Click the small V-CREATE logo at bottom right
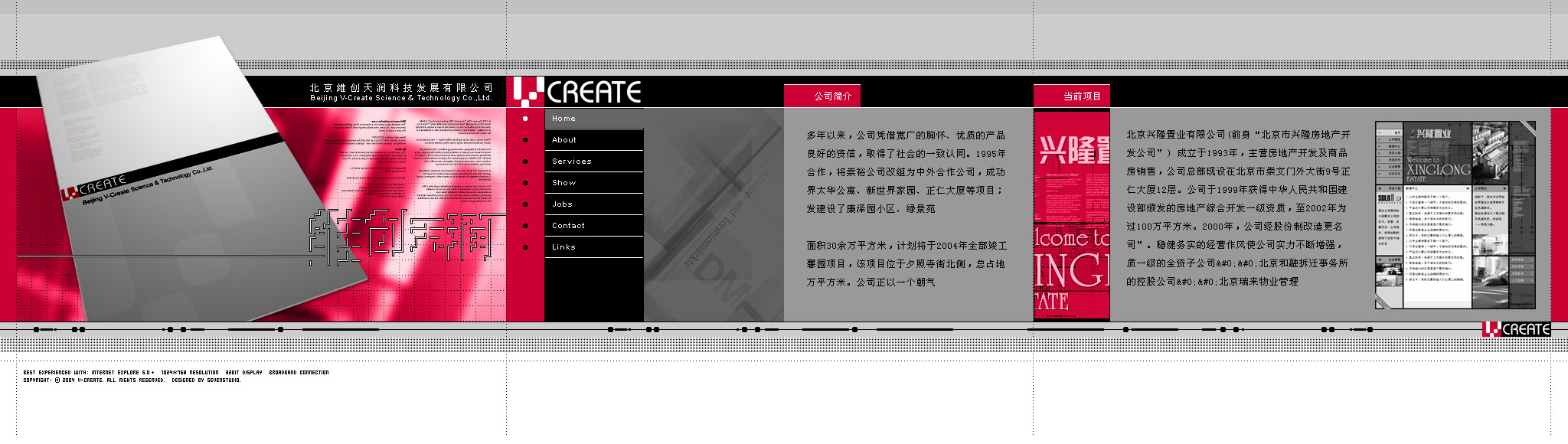The width and height of the screenshot is (1568, 444). 1516,329
